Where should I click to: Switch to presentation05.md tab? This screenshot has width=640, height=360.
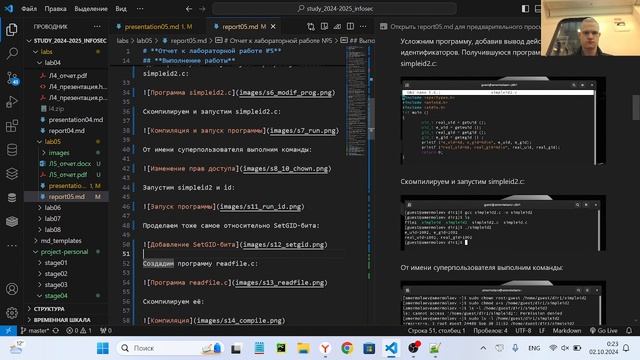[158, 27]
